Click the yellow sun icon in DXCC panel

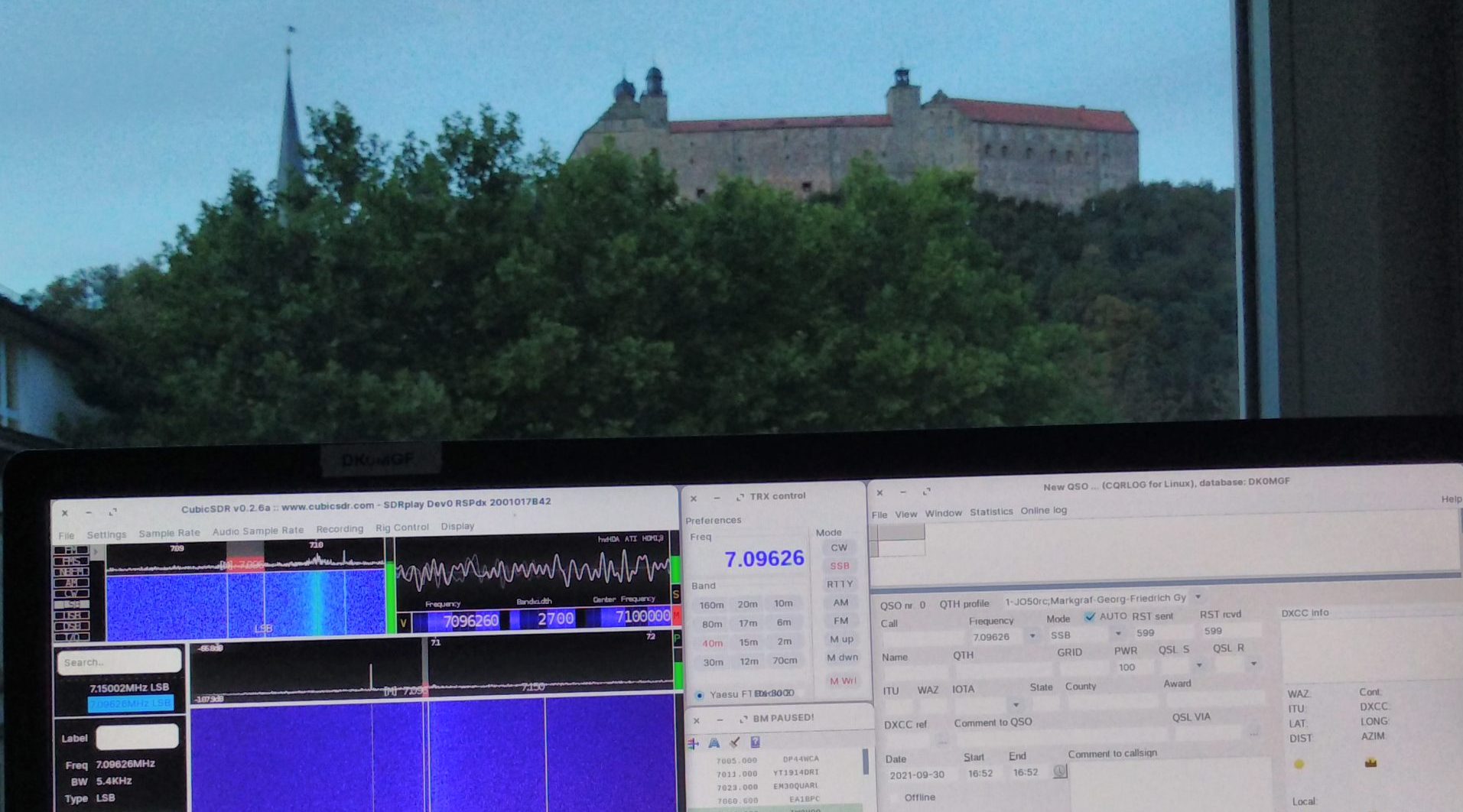pos(1299,764)
